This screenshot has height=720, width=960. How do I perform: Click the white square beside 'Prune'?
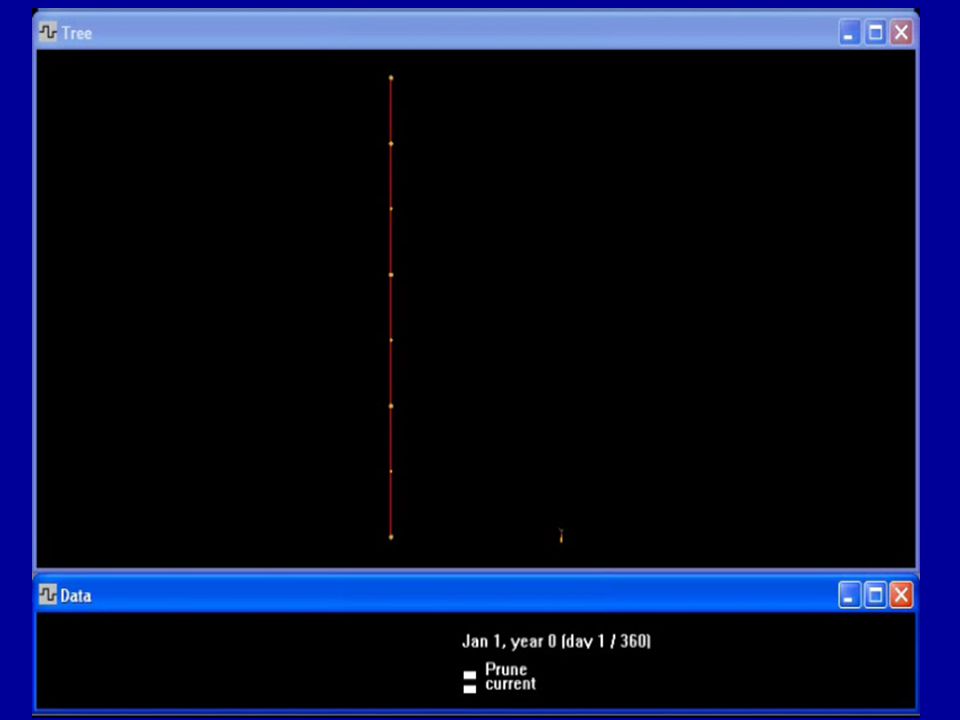(470, 675)
